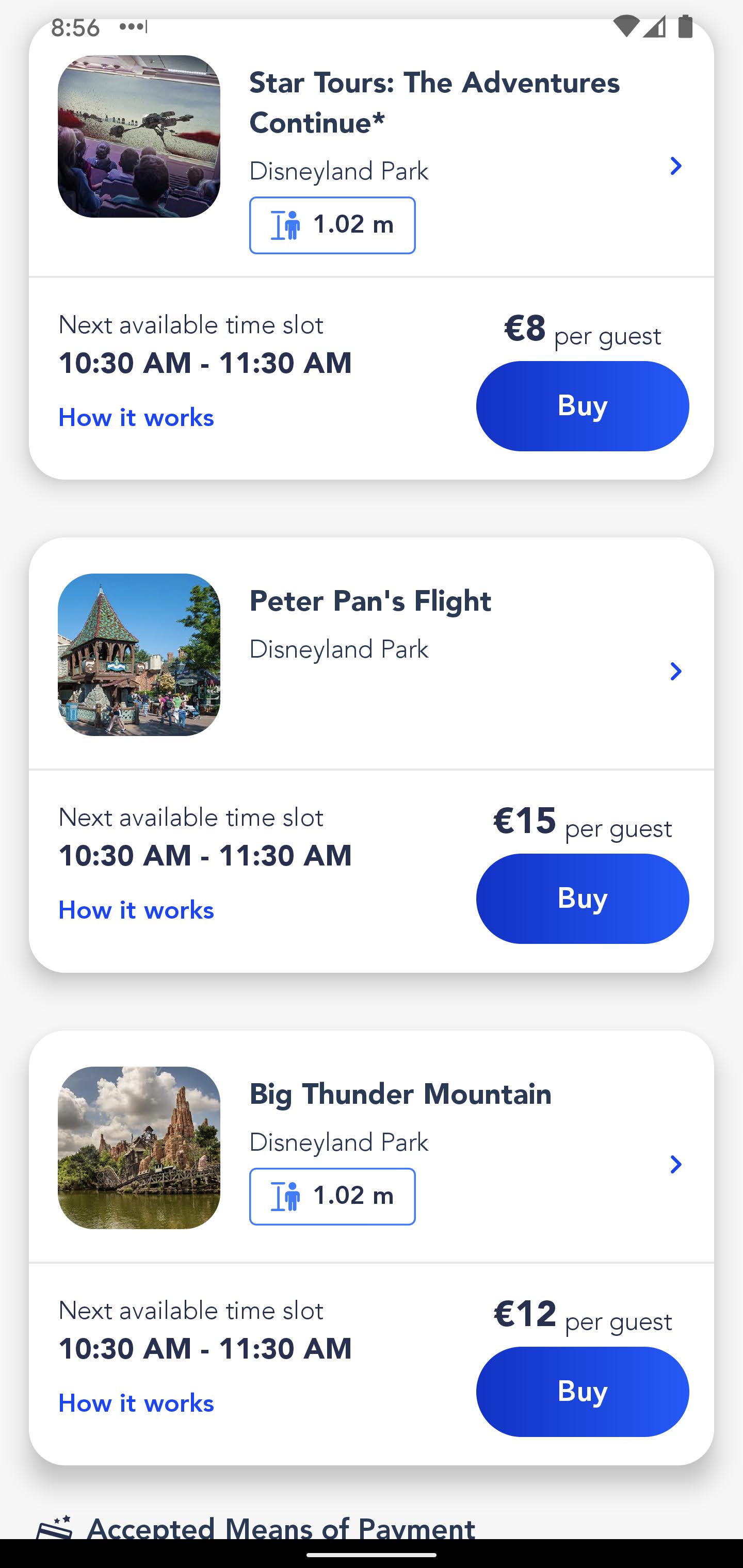The width and height of the screenshot is (743, 1568).
Task: Tap the Star Tours ride thumbnail
Action: click(x=139, y=136)
